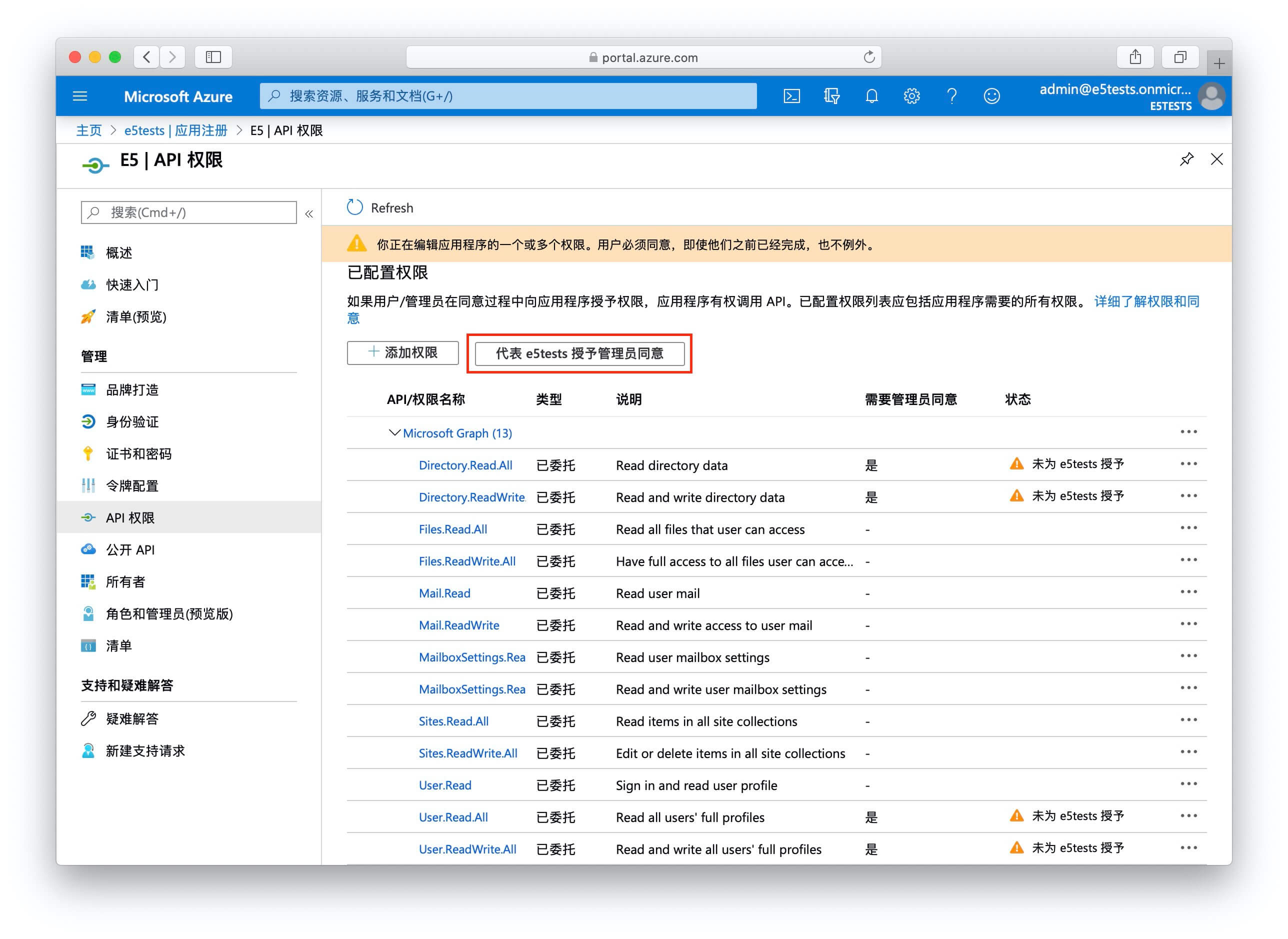Open the Directory.Read.All permission link
Image resolution: width=1288 pixels, height=939 pixels.
465,465
